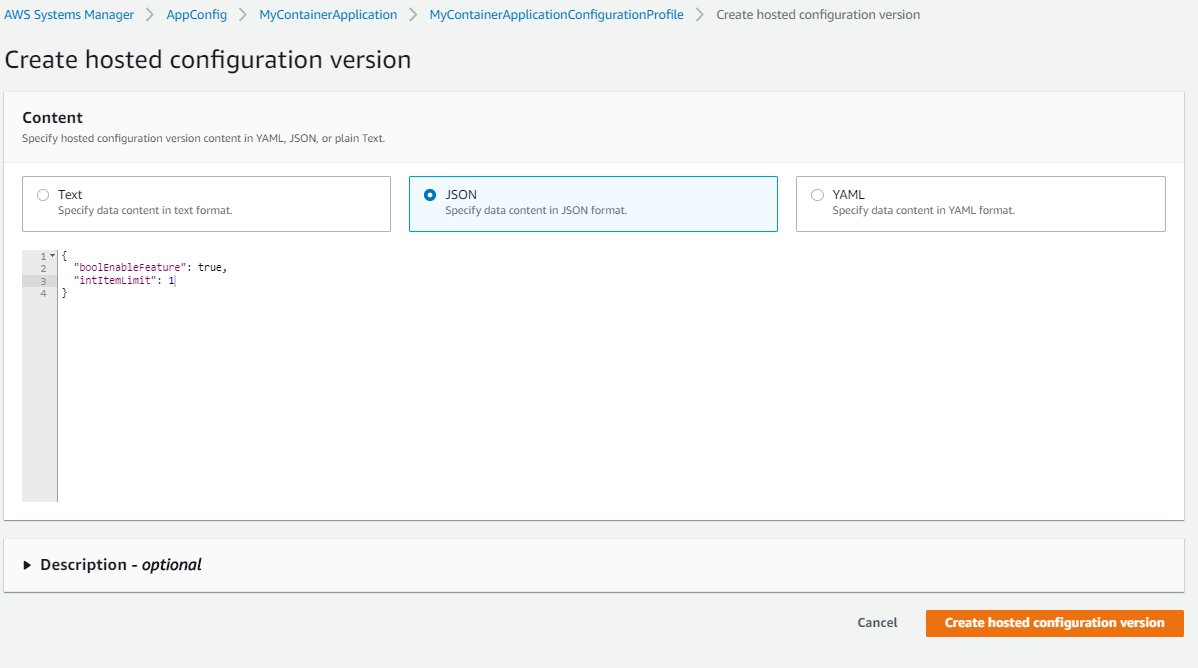Open the AppConfig breadcrumb link
The image size is (1198, 668).
point(197,14)
